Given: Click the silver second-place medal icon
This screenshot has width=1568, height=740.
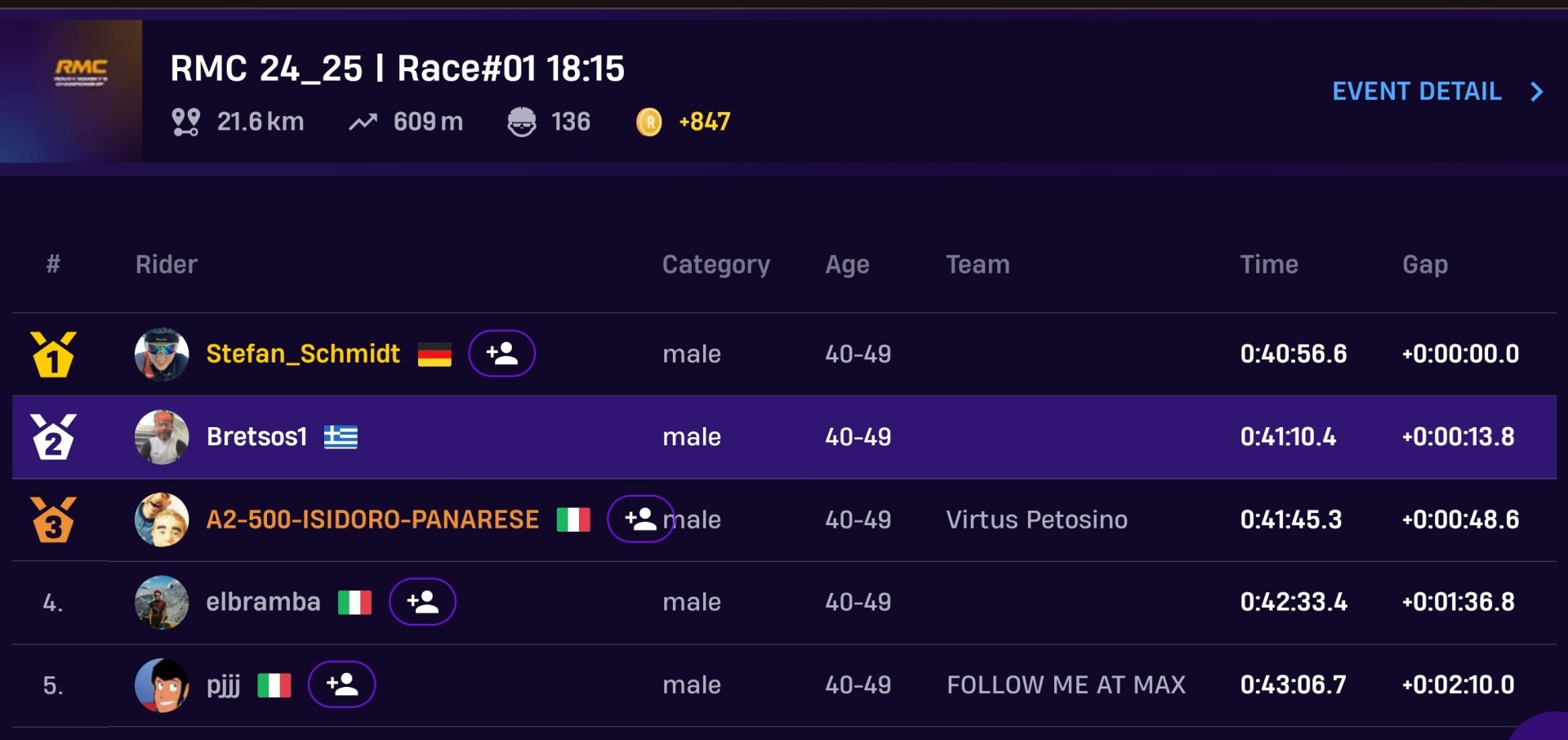Looking at the screenshot, I should click(x=53, y=436).
